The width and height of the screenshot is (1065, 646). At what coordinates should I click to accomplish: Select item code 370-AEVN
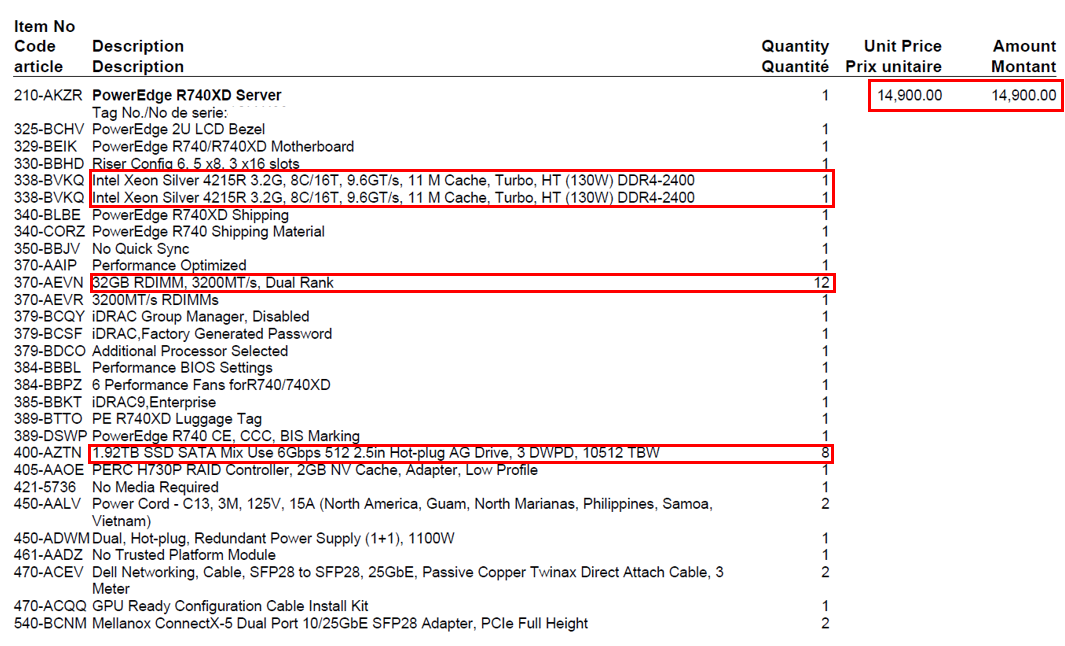coord(48,283)
